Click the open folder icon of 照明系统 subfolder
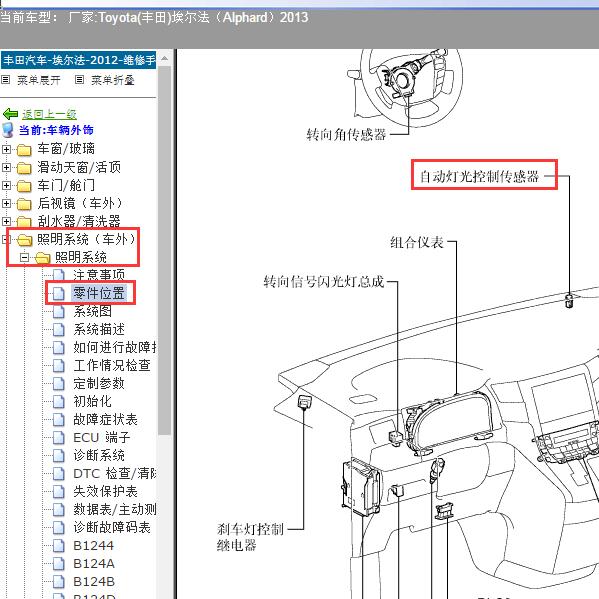Viewport: 599px width, 599px height. 43,258
